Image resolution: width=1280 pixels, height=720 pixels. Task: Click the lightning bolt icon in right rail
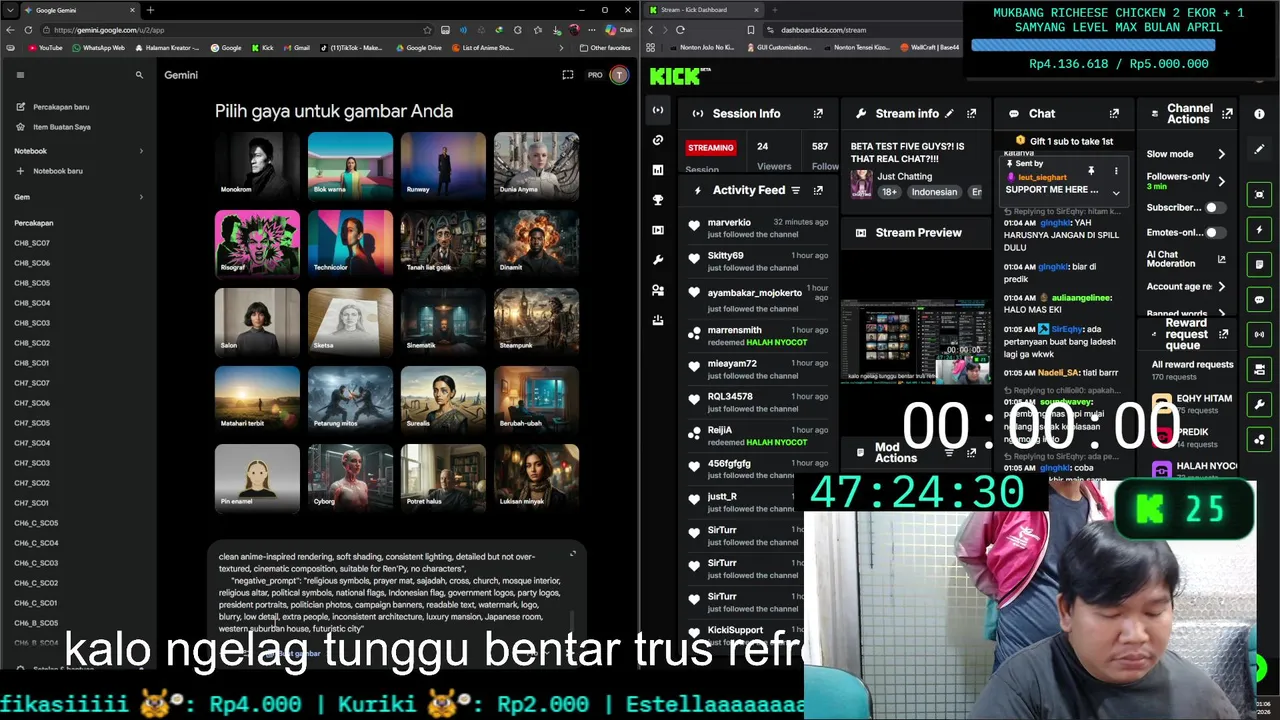1259,230
